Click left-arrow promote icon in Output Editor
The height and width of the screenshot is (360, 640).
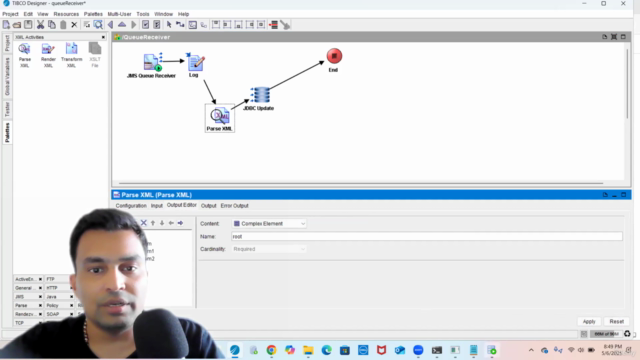[x=171, y=223]
